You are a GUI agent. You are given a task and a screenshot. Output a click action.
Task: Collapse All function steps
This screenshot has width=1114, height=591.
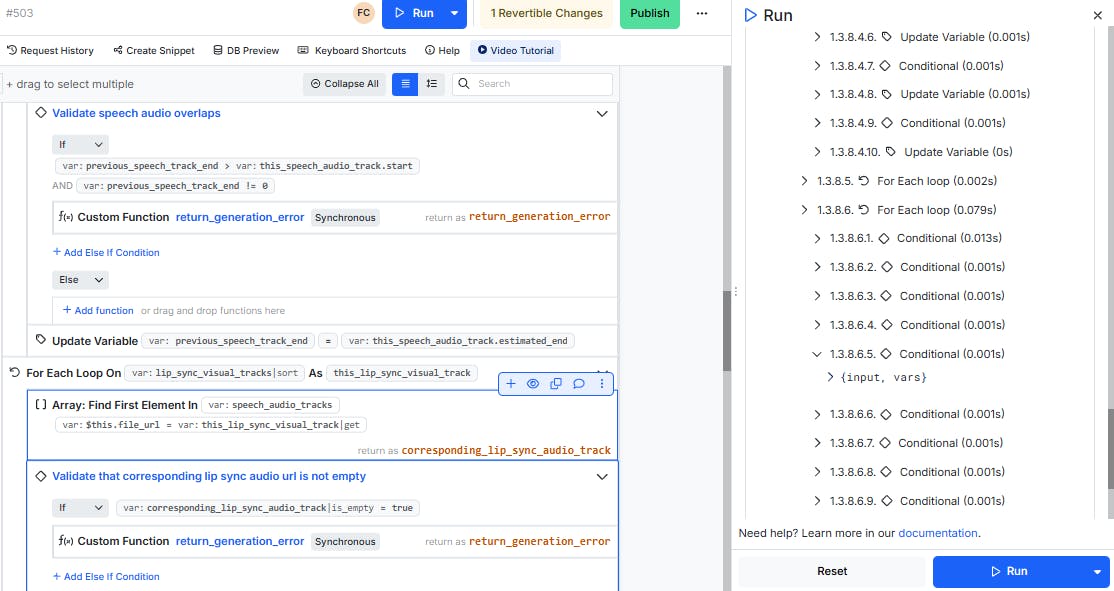pos(345,84)
